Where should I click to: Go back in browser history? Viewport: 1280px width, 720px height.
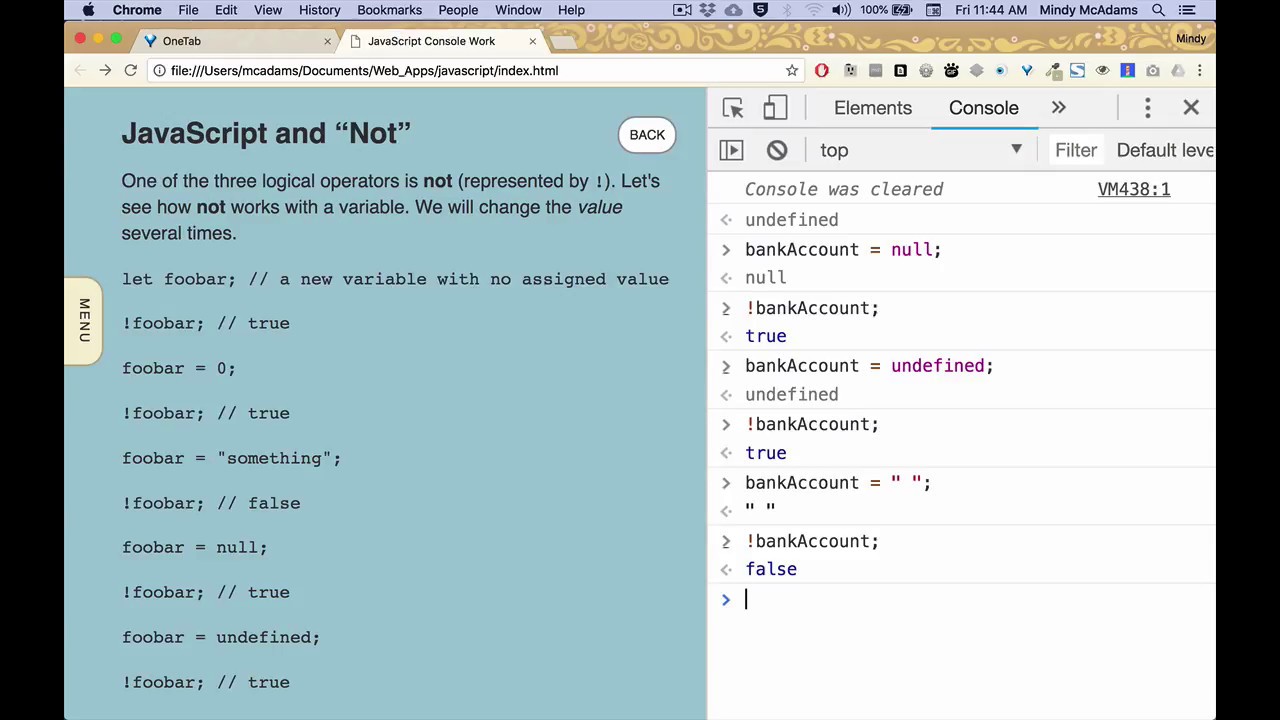(80, 71)
